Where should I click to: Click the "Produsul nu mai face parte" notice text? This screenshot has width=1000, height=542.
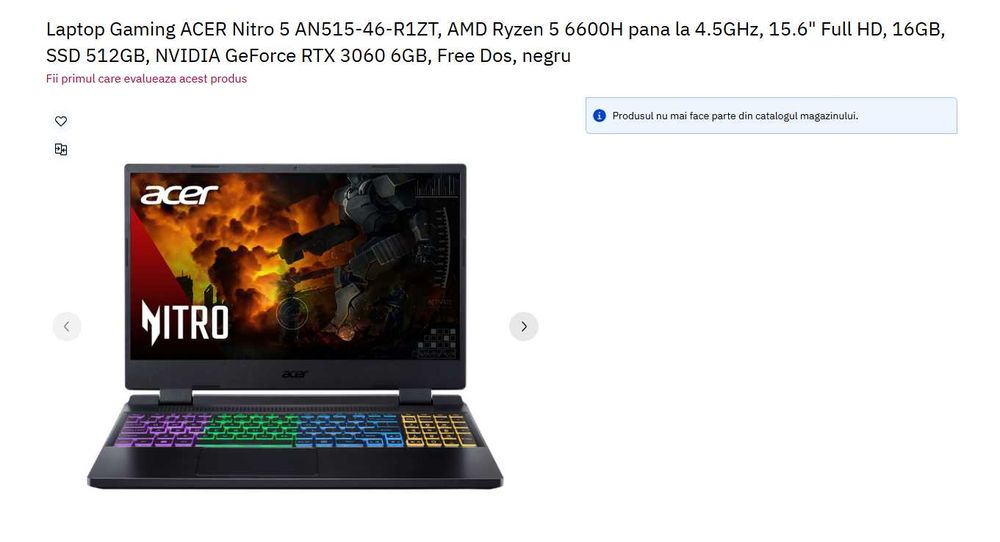(x=735, y=115)
